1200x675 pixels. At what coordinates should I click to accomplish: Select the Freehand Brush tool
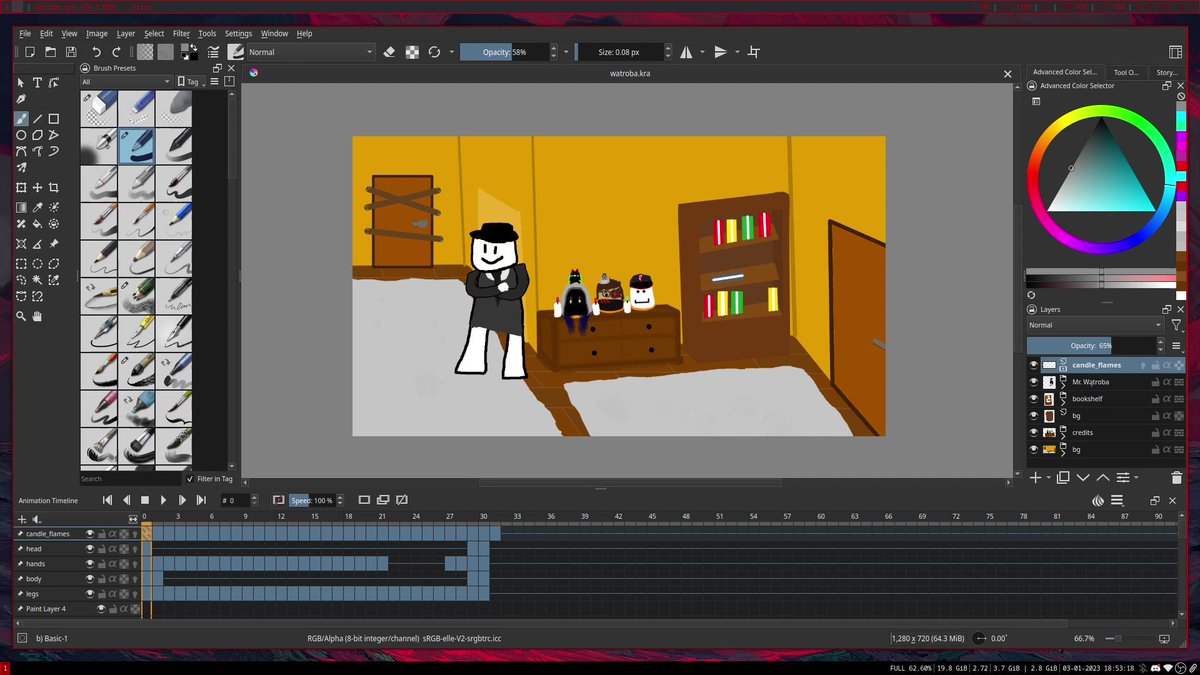click(21, 118)
